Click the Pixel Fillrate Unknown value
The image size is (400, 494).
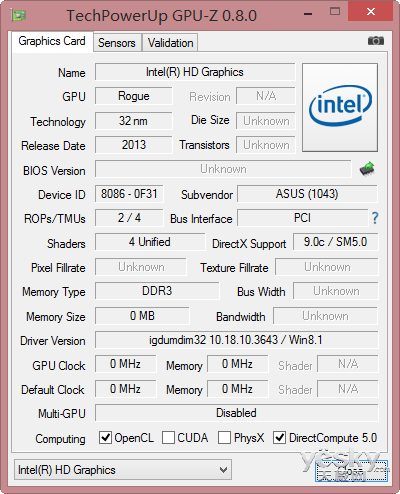point(141,267)
